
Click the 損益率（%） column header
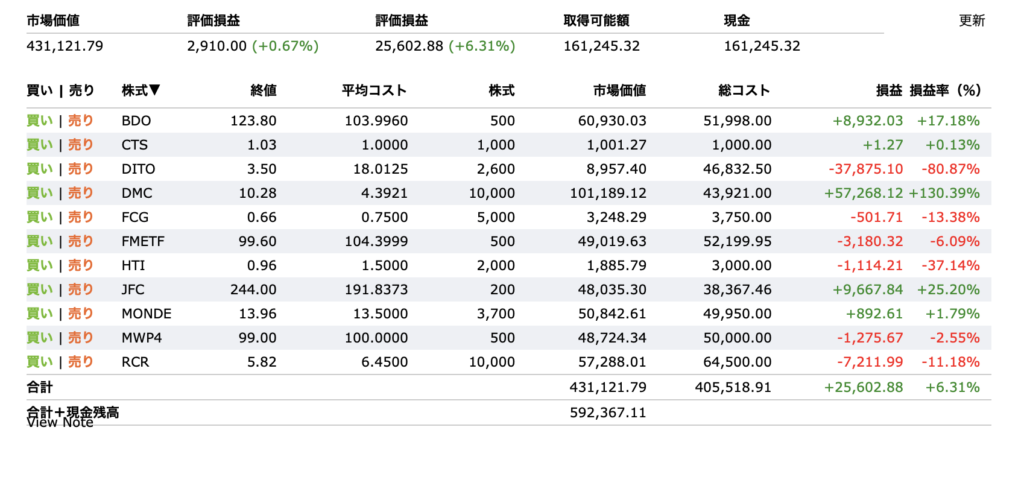tap(944, 90)
